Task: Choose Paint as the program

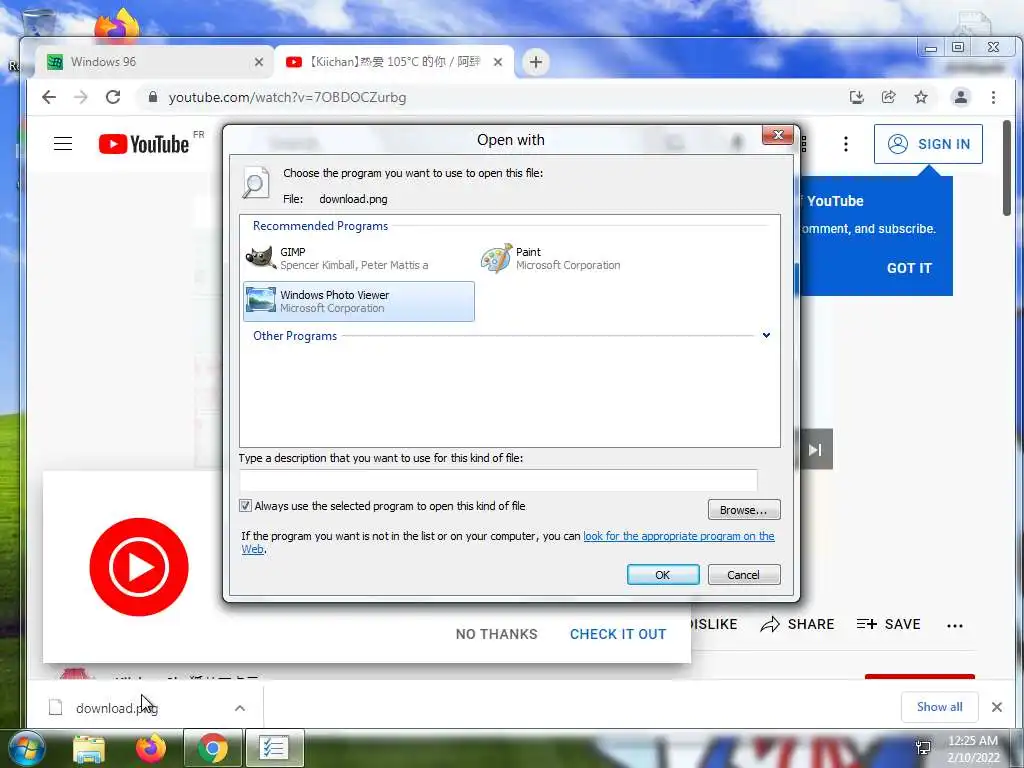Action: click(x=594, y=258)
